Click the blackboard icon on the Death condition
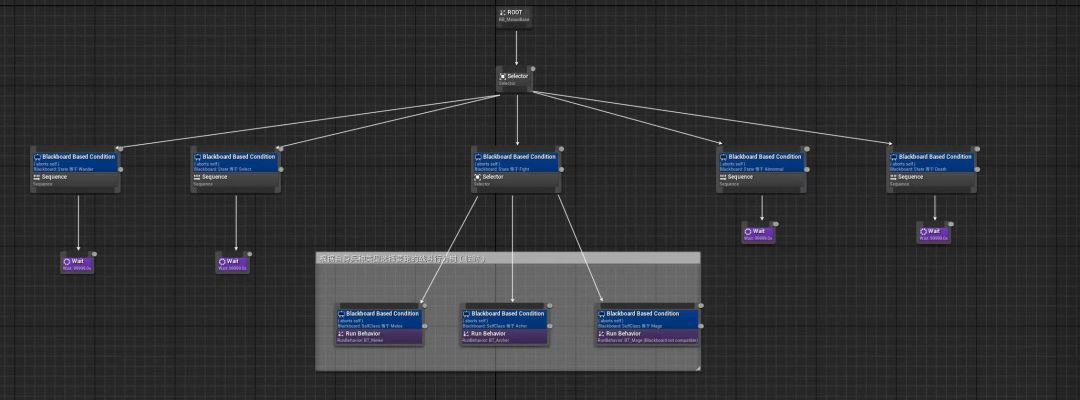 point(893,157)
